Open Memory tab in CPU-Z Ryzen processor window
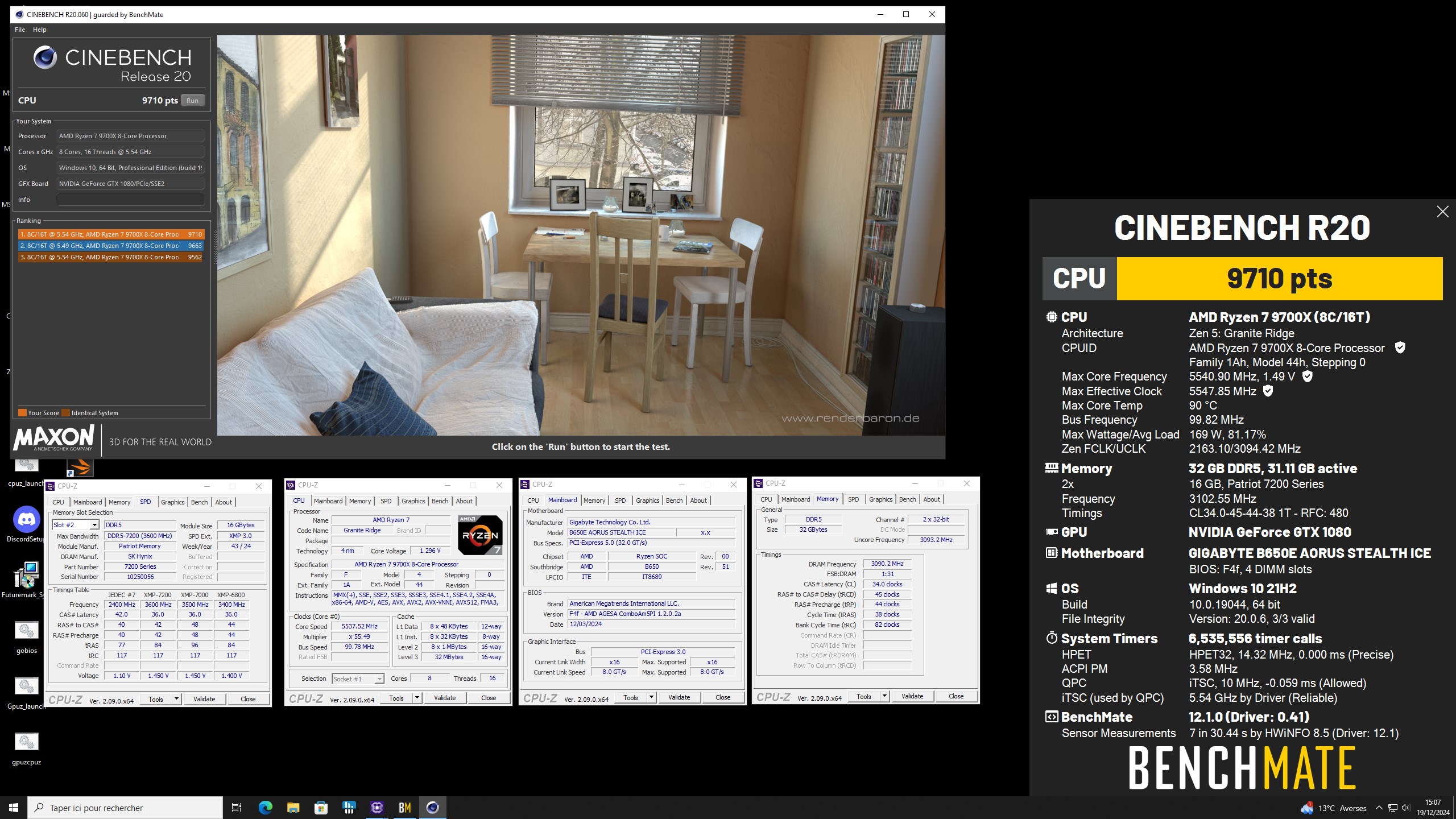The width and height of the screenshot is (1456, 819). point(360,500)
